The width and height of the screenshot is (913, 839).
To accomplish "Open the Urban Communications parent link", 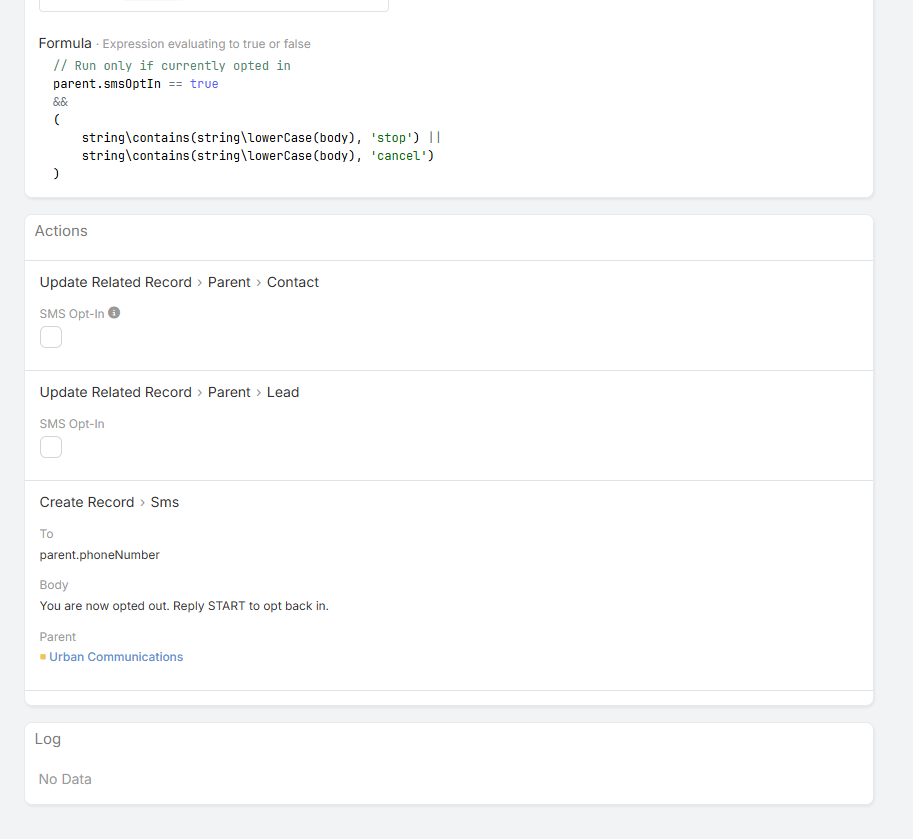I will pos(116,657).
